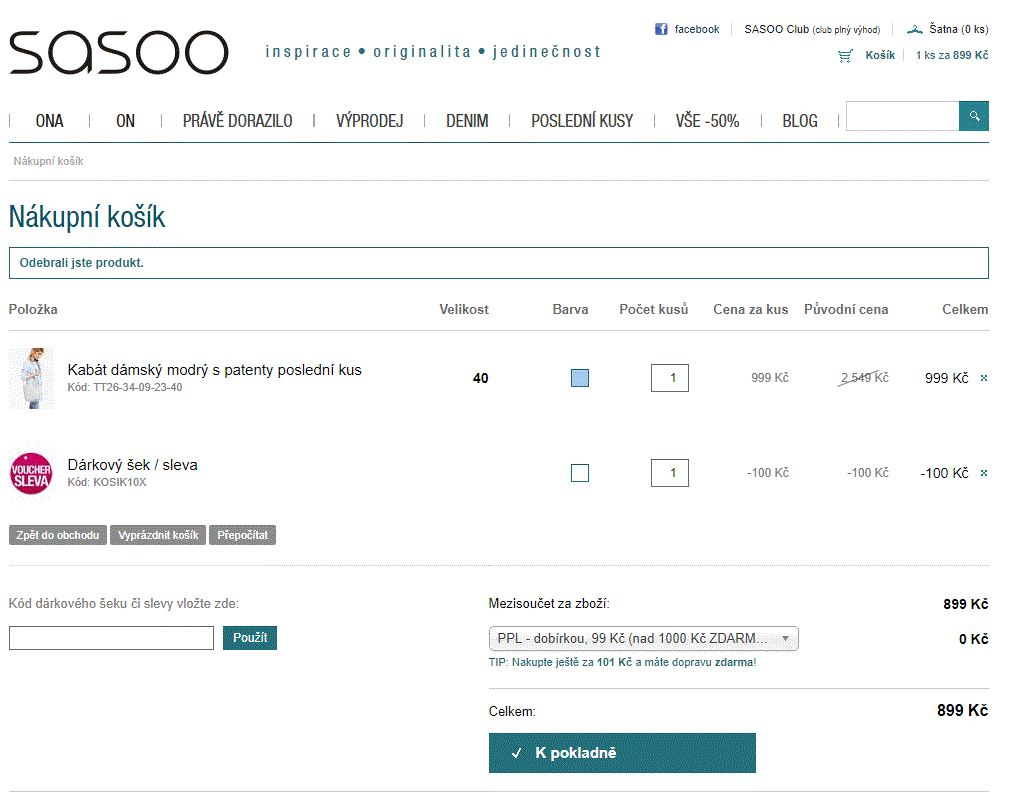Go to VŠE -50% section

pos(707,121)
